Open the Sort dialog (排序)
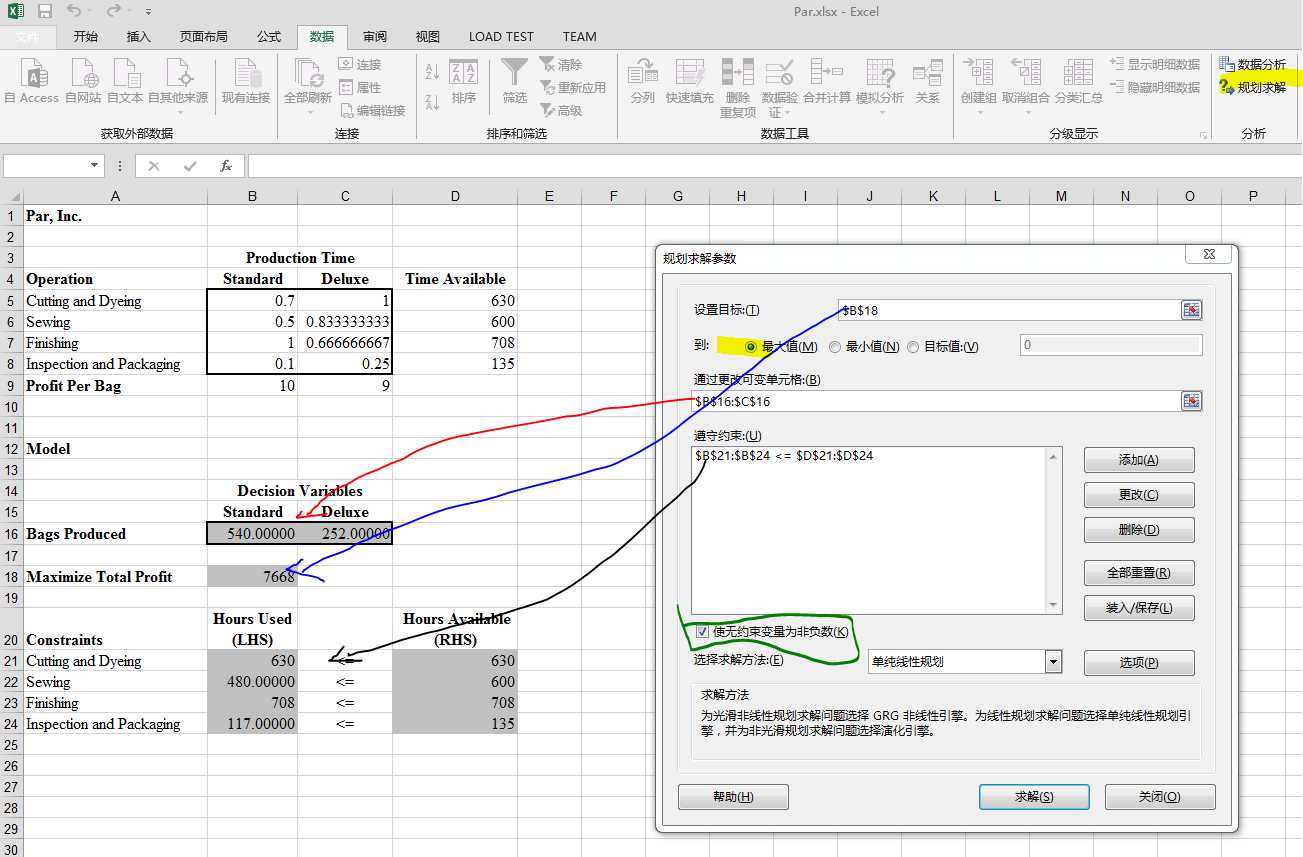 [464, 82]
